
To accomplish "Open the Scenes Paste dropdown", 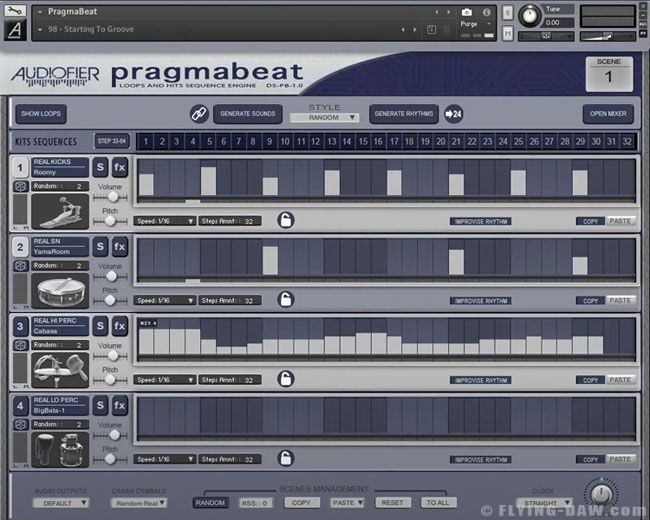I will (x=347, y=503).
